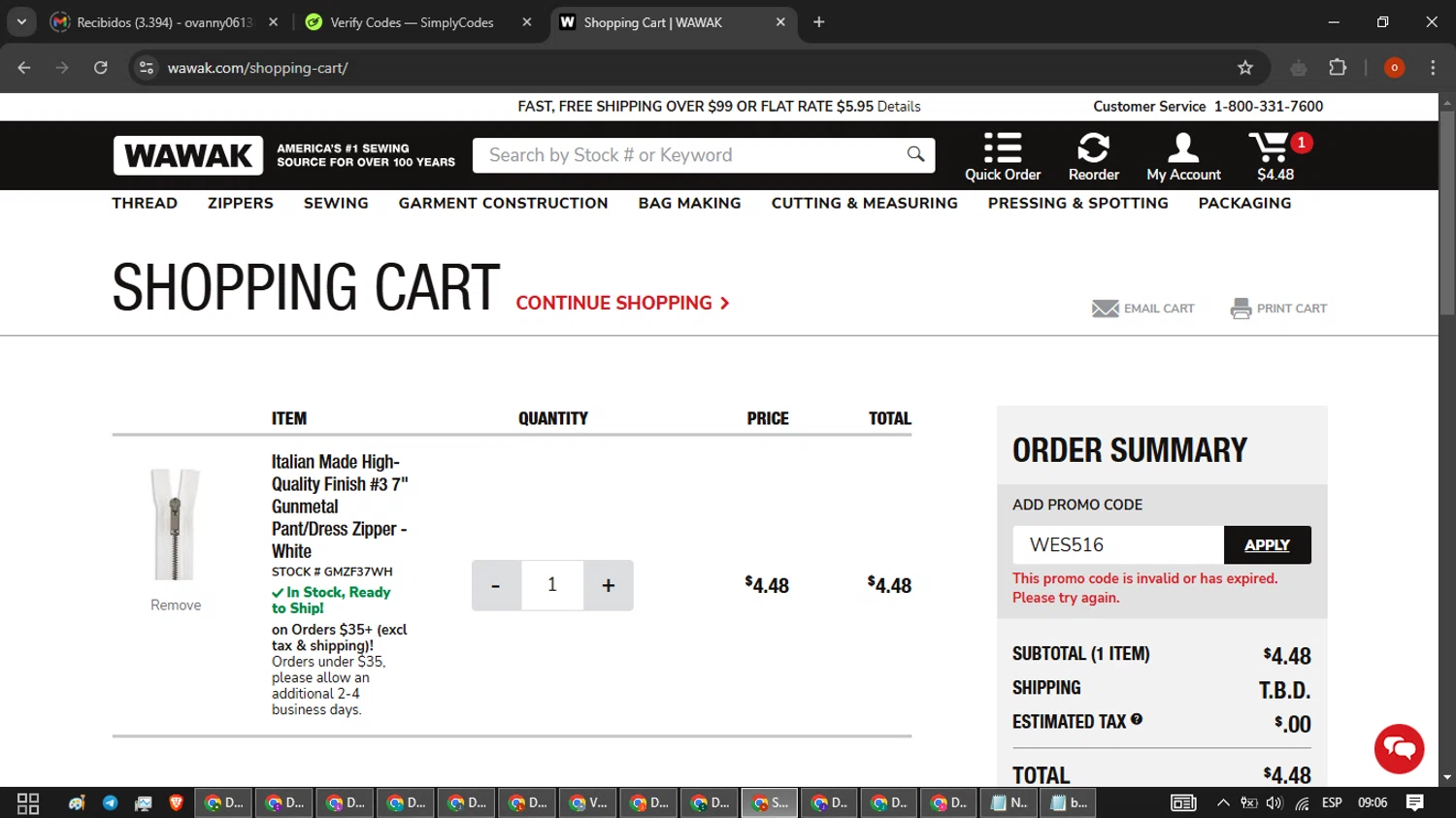Open My Account
This screenshot has width=1456, height=818.
click(x=1183, y=156)
